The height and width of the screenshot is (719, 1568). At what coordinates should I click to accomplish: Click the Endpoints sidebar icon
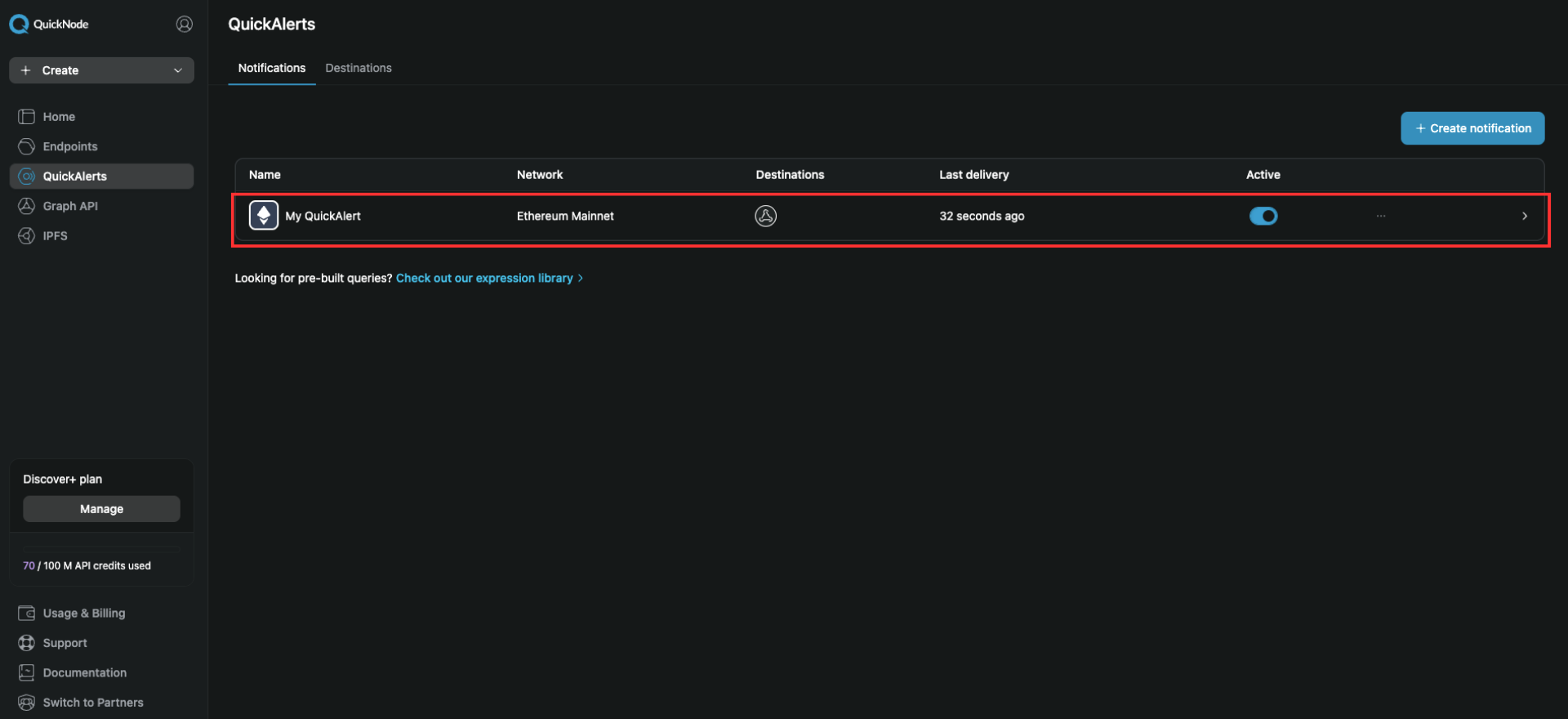pyautogui.click(x=26, y=146)
